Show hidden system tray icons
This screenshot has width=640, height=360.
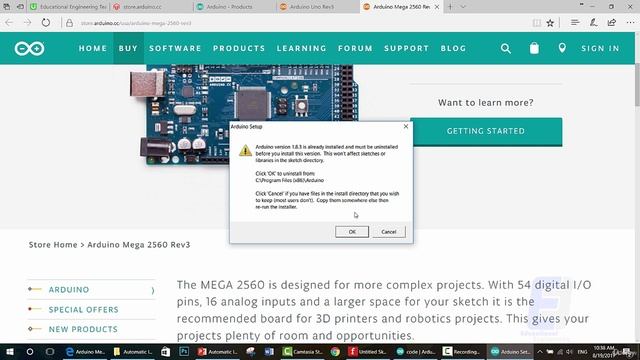click(x=540, y=351)
